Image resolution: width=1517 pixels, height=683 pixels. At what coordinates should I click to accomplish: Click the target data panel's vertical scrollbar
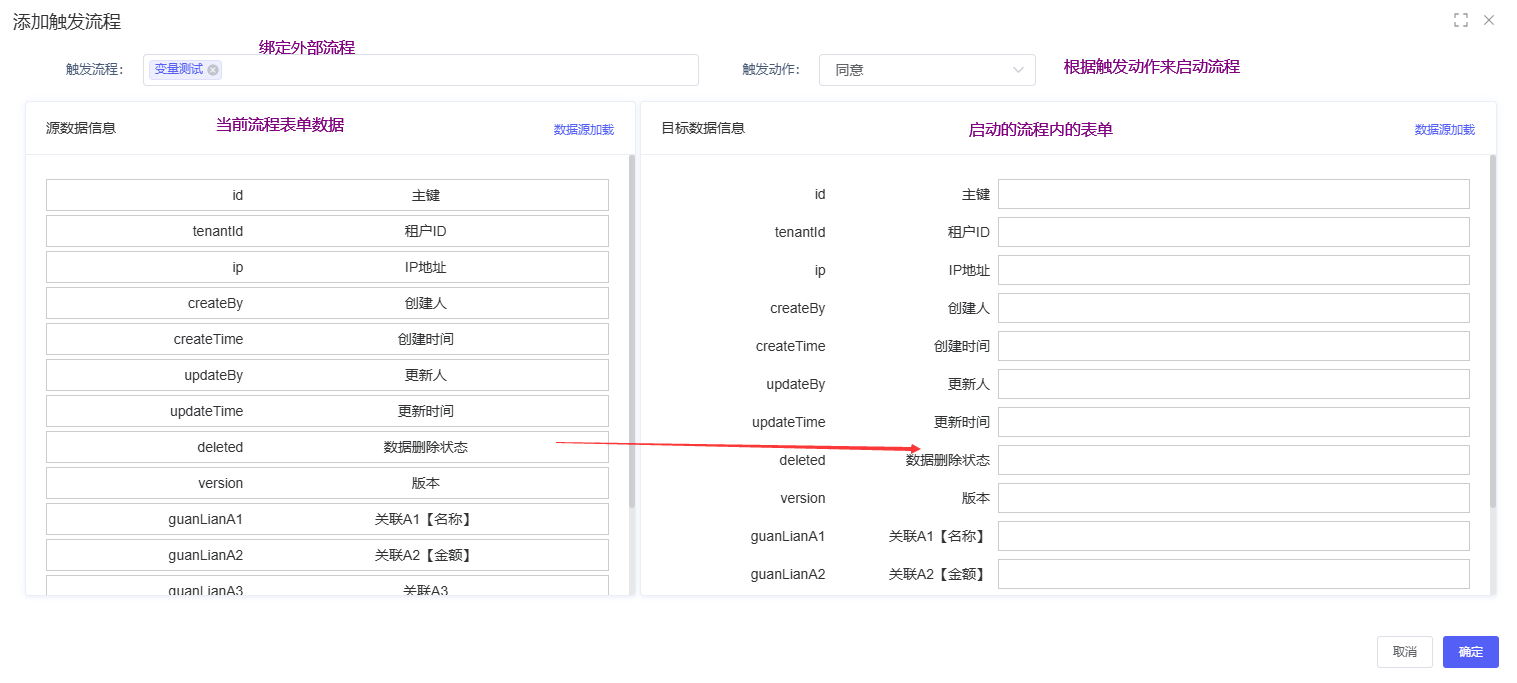point(1493,330)
